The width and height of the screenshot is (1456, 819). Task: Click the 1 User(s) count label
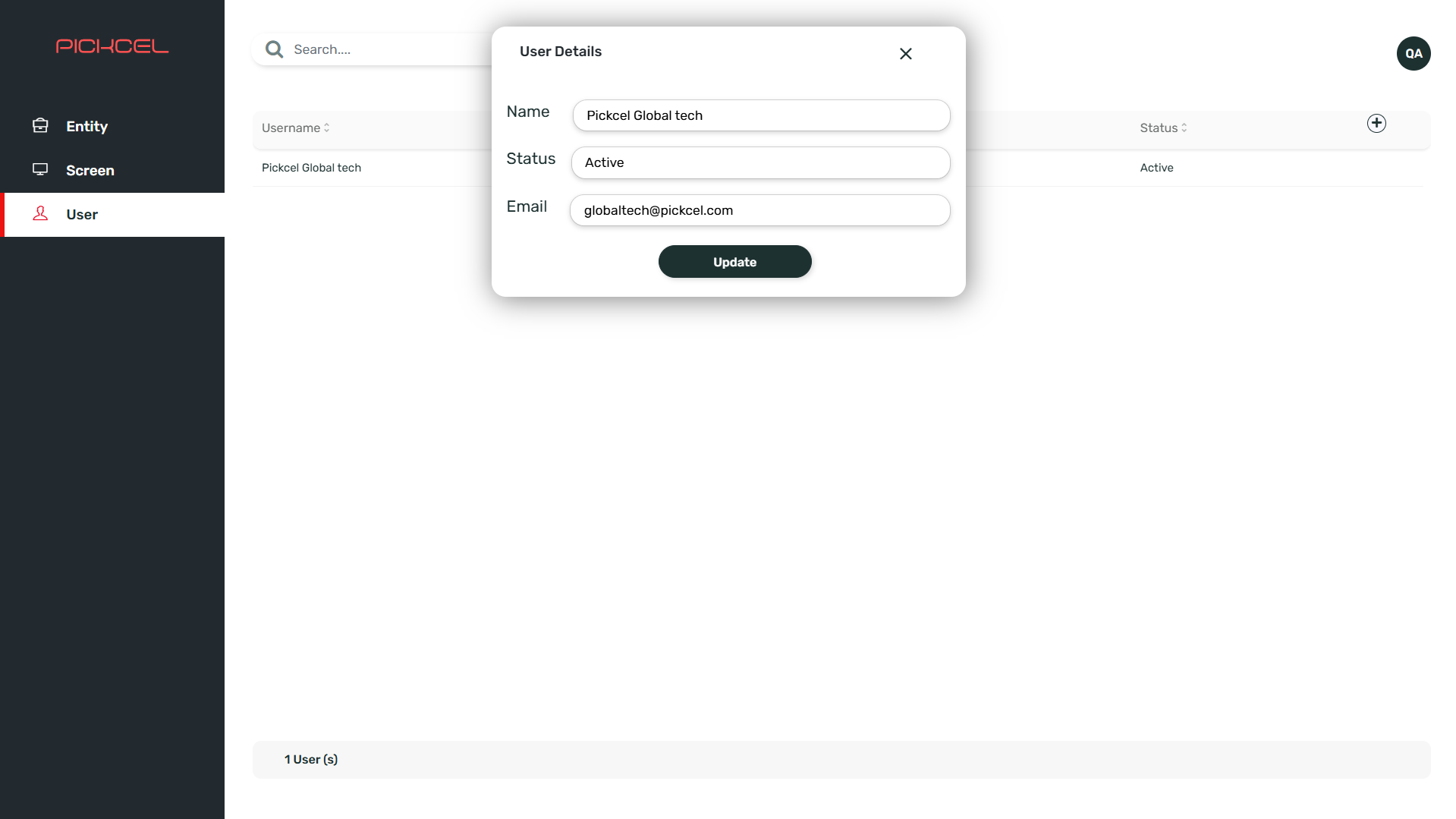point(311,759)
